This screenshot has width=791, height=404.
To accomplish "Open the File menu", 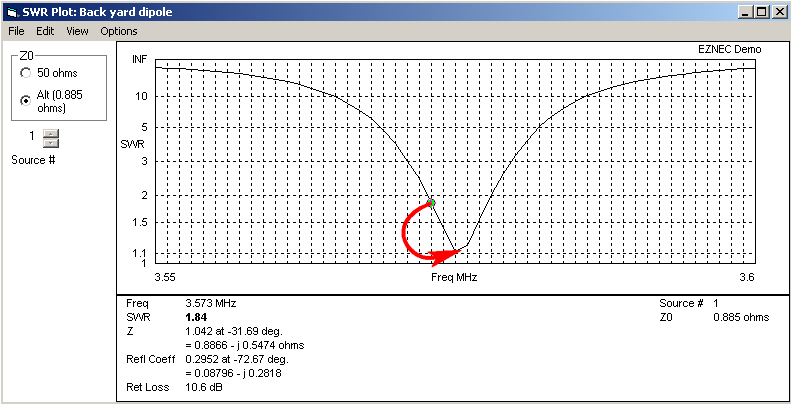I will pos(17,31).
